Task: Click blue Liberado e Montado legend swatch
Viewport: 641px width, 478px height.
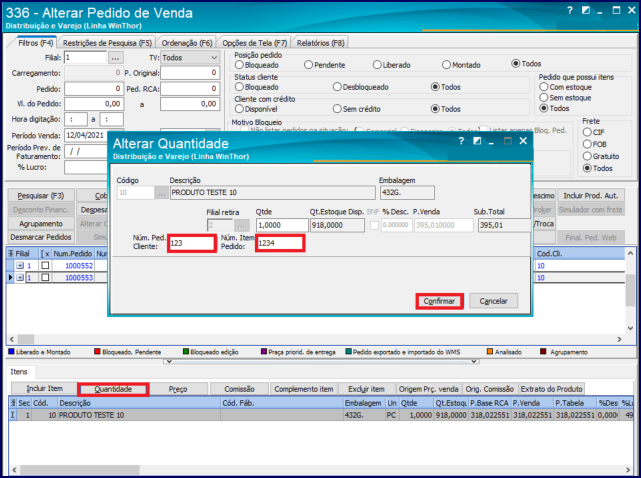Action: [11, 352]
